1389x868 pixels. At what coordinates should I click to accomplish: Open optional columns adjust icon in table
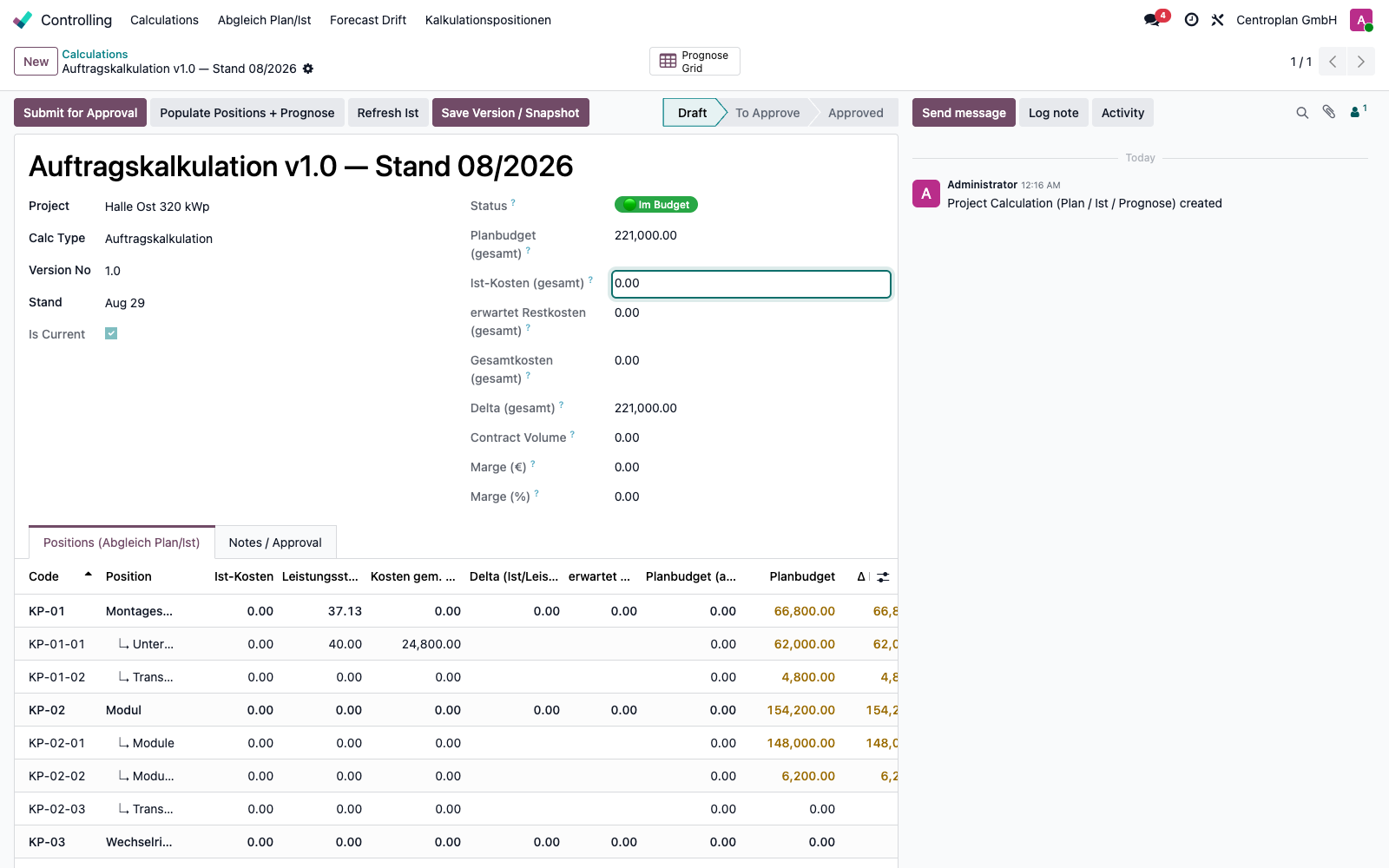click(883, 576)
